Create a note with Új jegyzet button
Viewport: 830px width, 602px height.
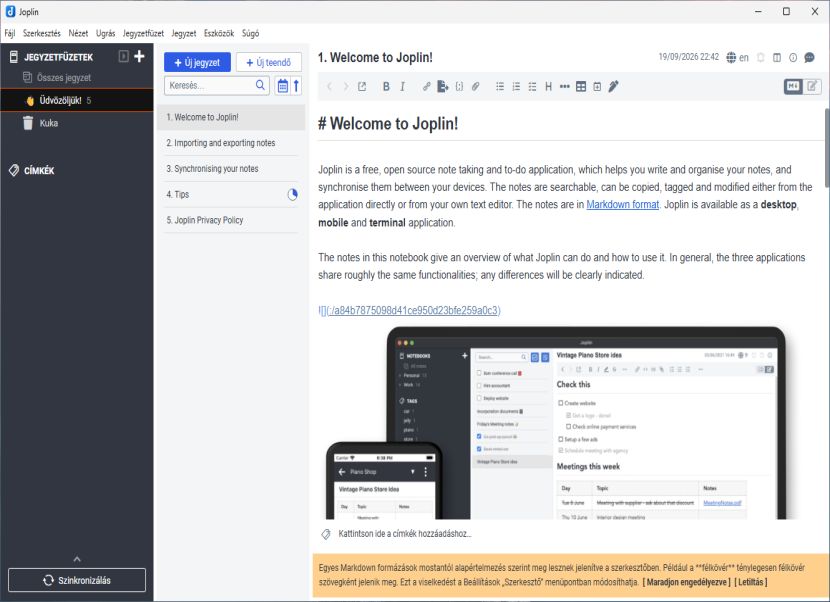click(197, 62)
